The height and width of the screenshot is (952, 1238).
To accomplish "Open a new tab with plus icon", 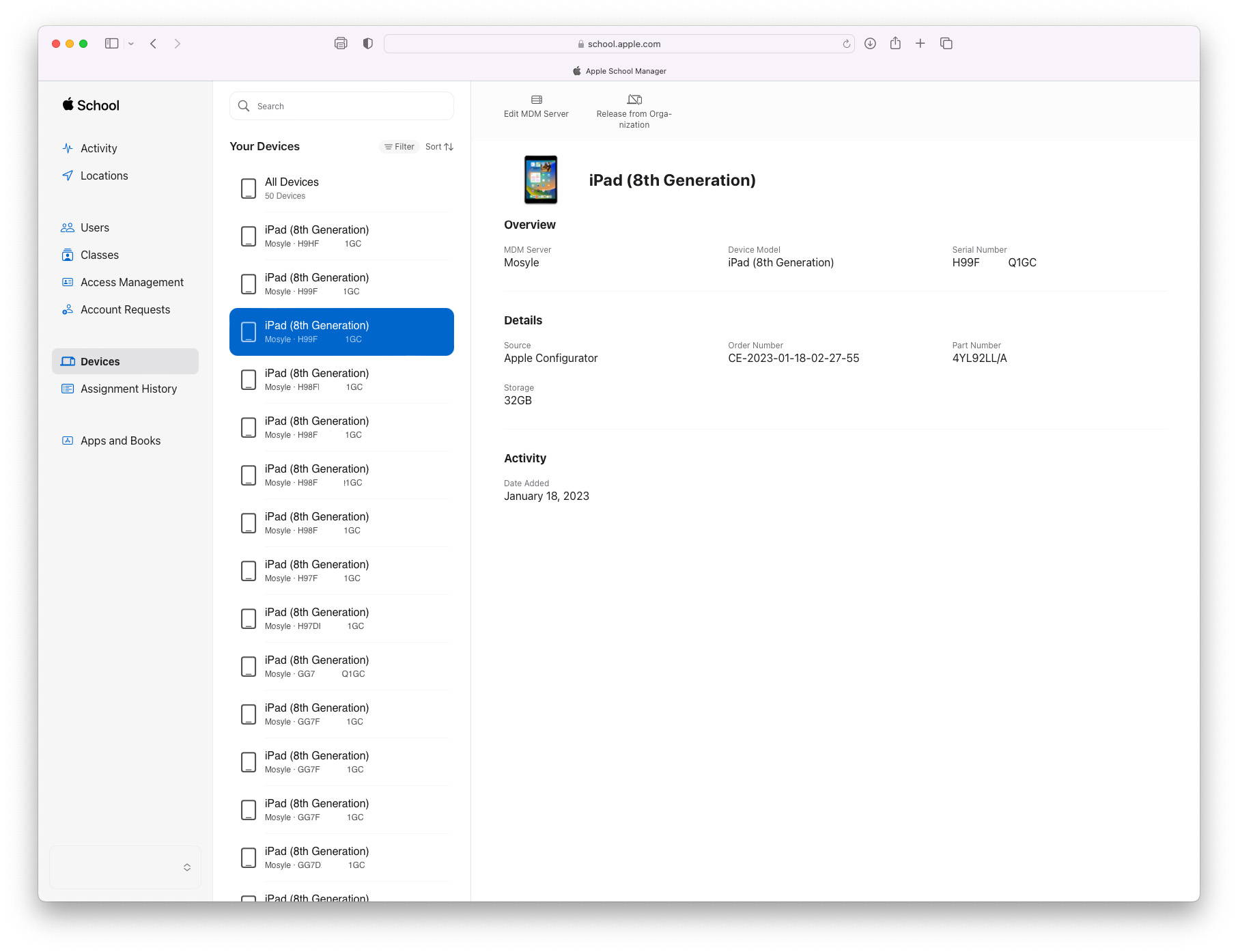I will (x=920, y=44).
